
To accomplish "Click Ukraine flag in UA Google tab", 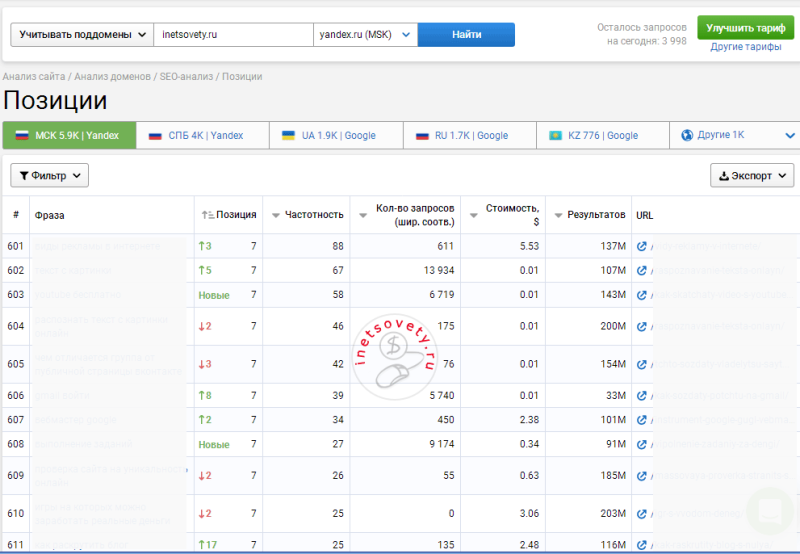I will coord(288,136).
